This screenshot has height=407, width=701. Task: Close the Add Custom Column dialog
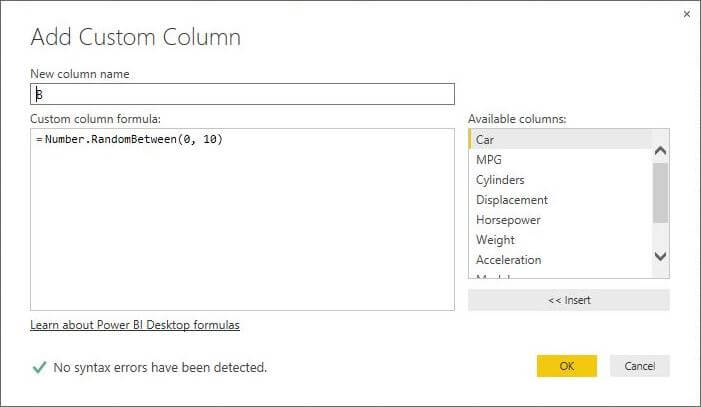(686, 14)
